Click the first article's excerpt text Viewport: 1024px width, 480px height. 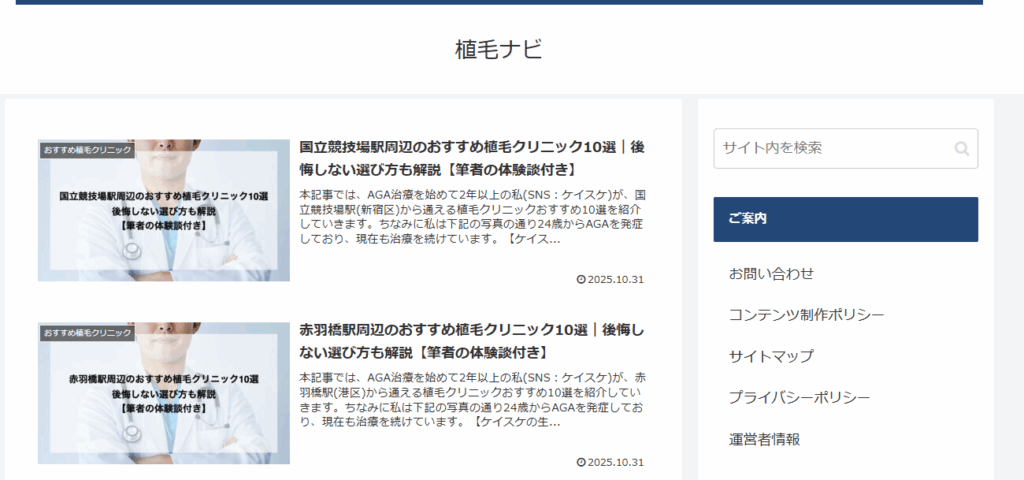pyautogui.click(x=471, y=217)
